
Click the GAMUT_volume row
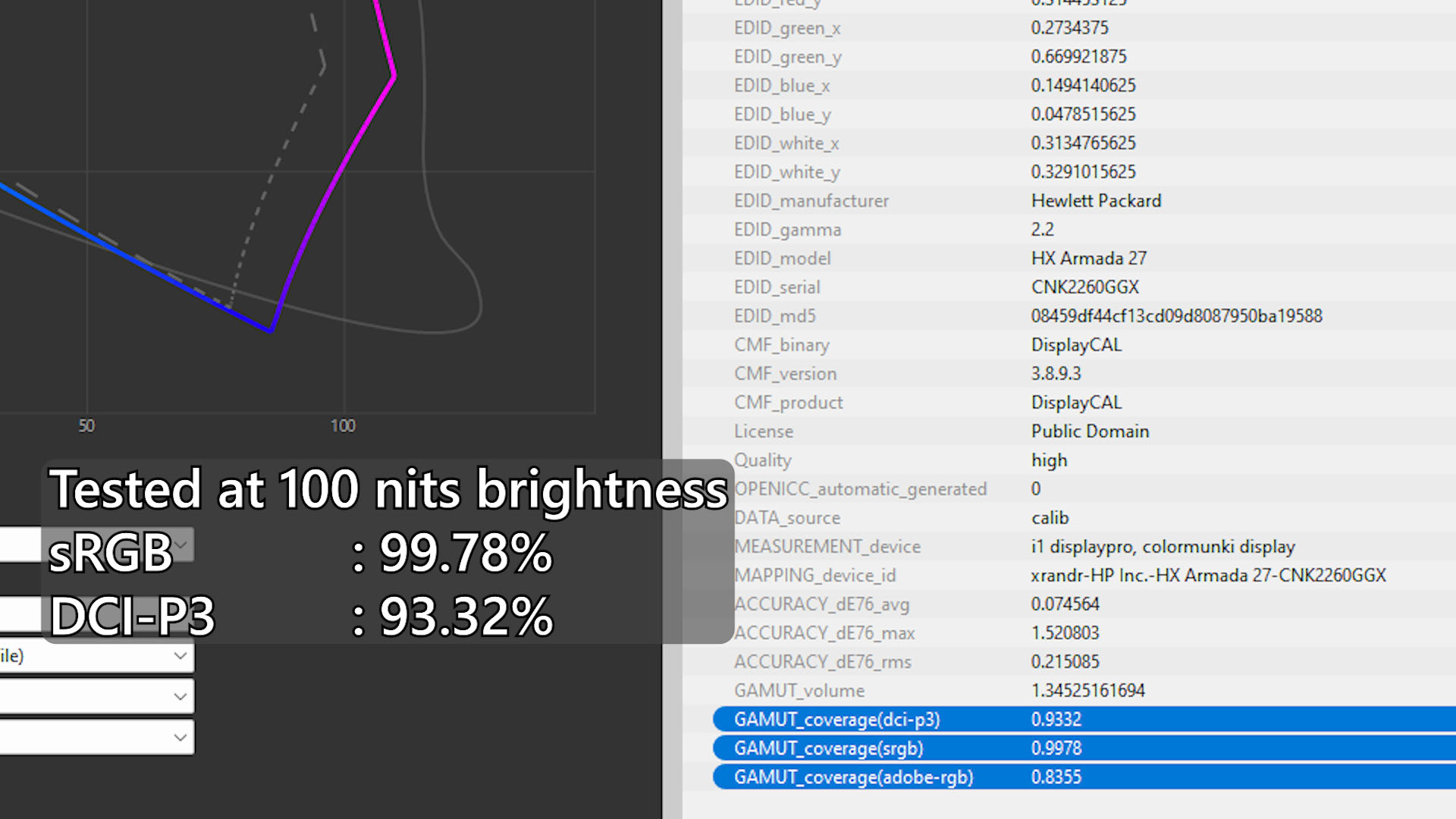799,691
